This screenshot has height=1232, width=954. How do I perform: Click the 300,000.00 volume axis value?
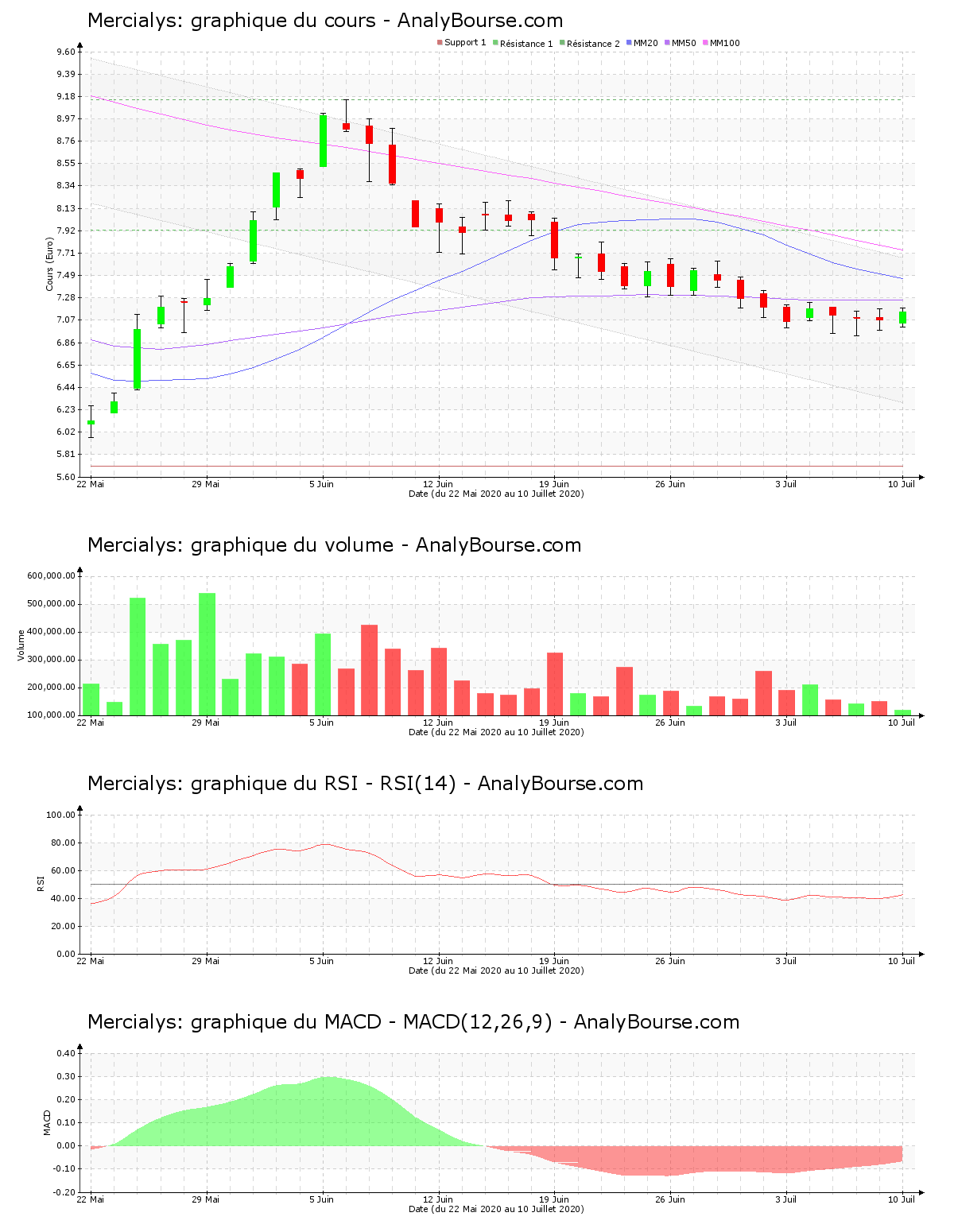(52, 660)
